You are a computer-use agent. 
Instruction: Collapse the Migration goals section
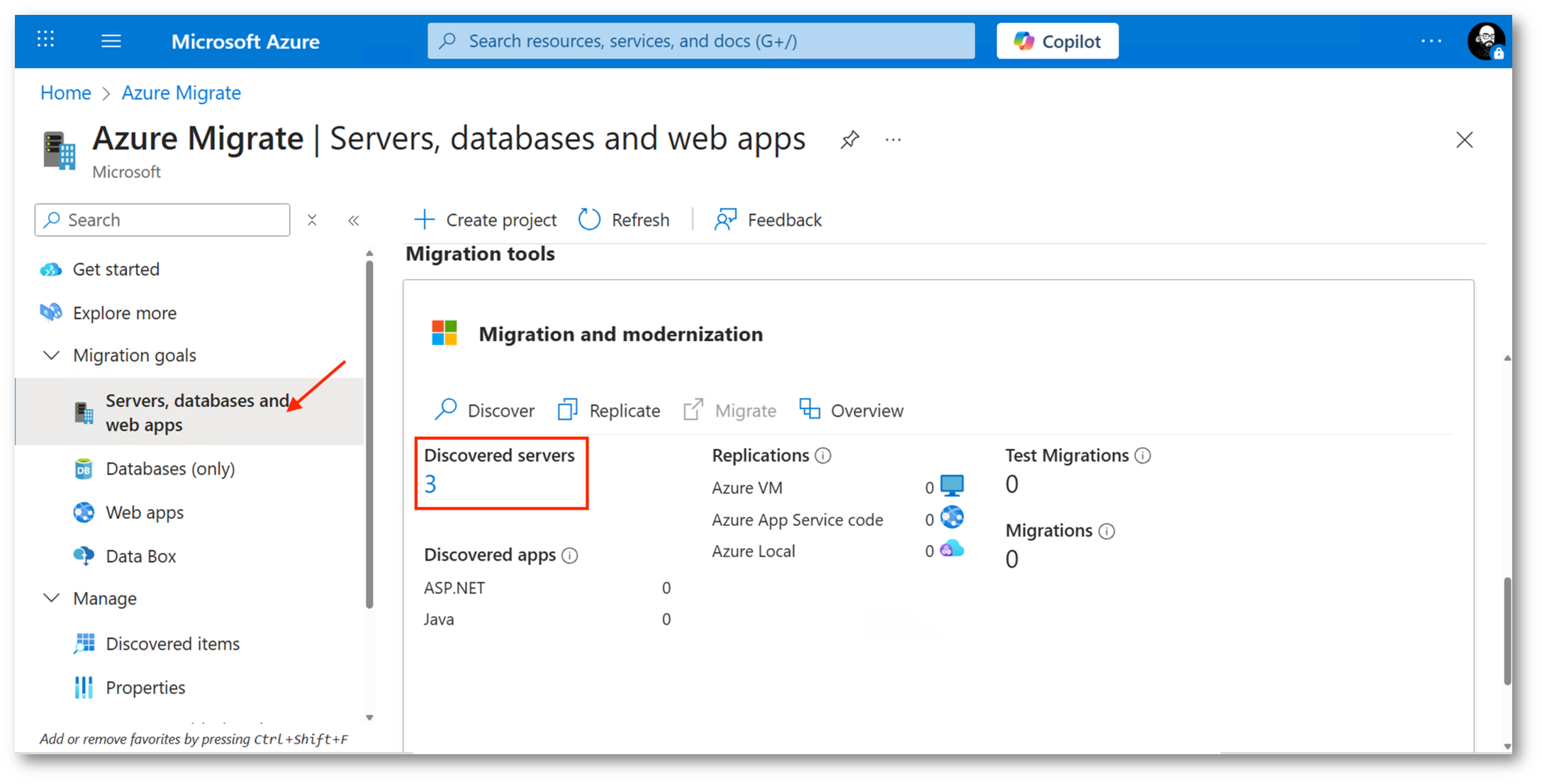pyautogui.click(x=51, y=355)
